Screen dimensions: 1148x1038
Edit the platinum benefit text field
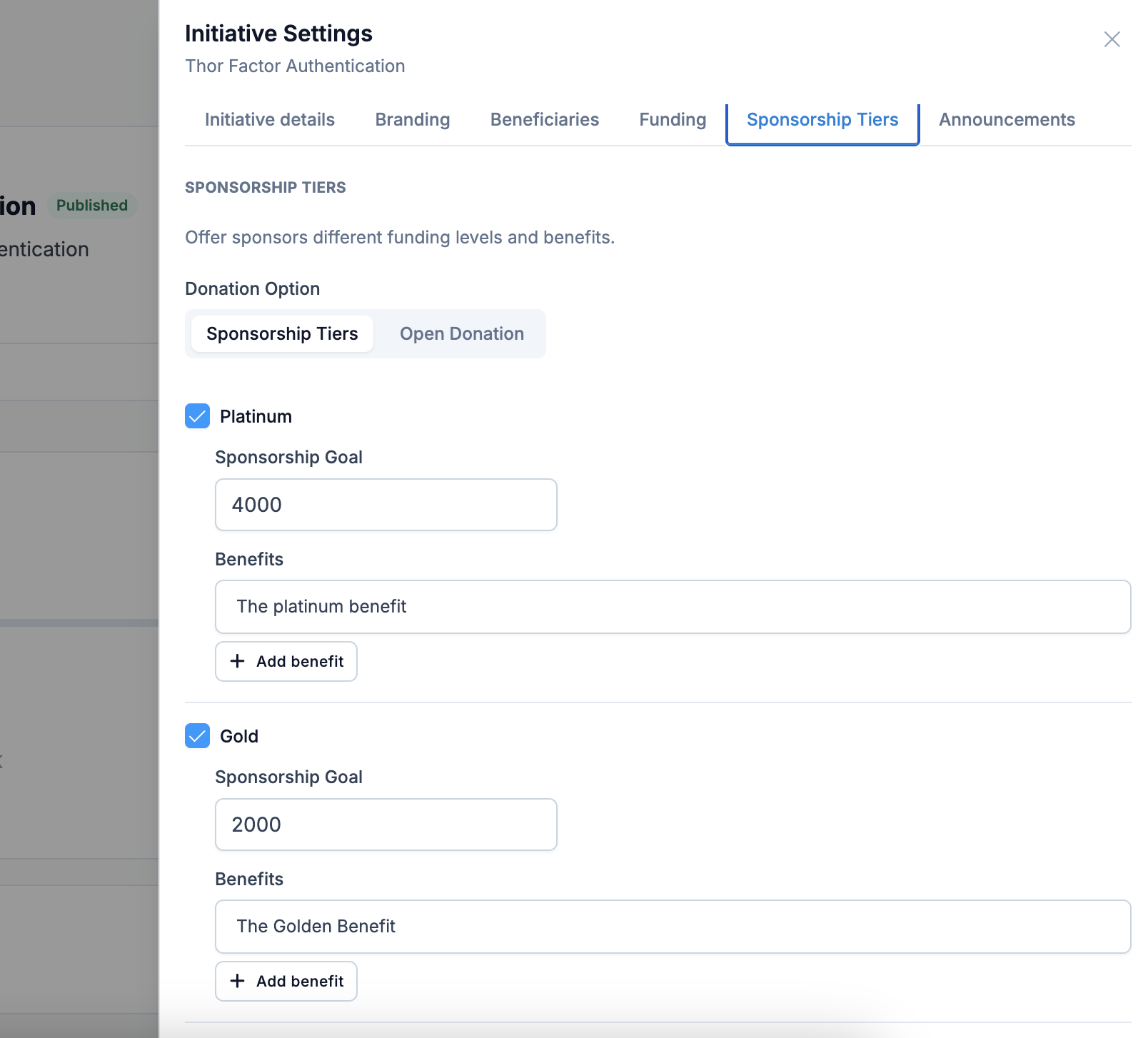[x=673, y=607]
